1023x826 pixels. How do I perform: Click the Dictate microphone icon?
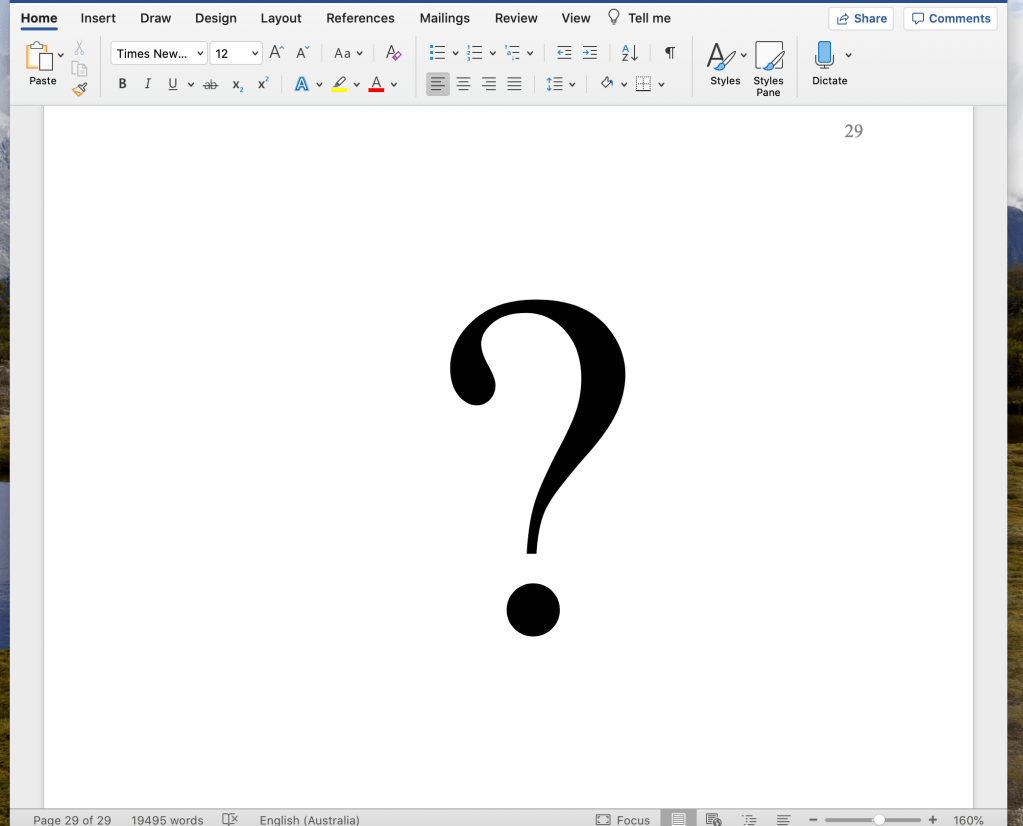pos(824,55)
